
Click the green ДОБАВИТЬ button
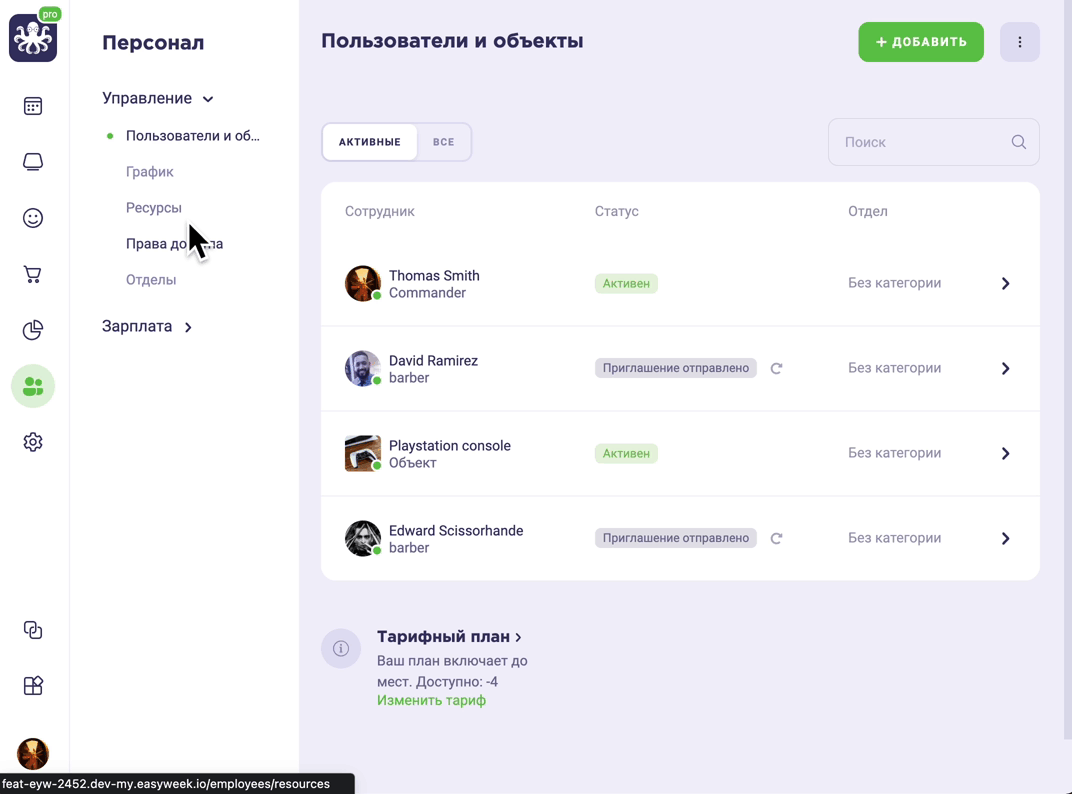point(921,42)
